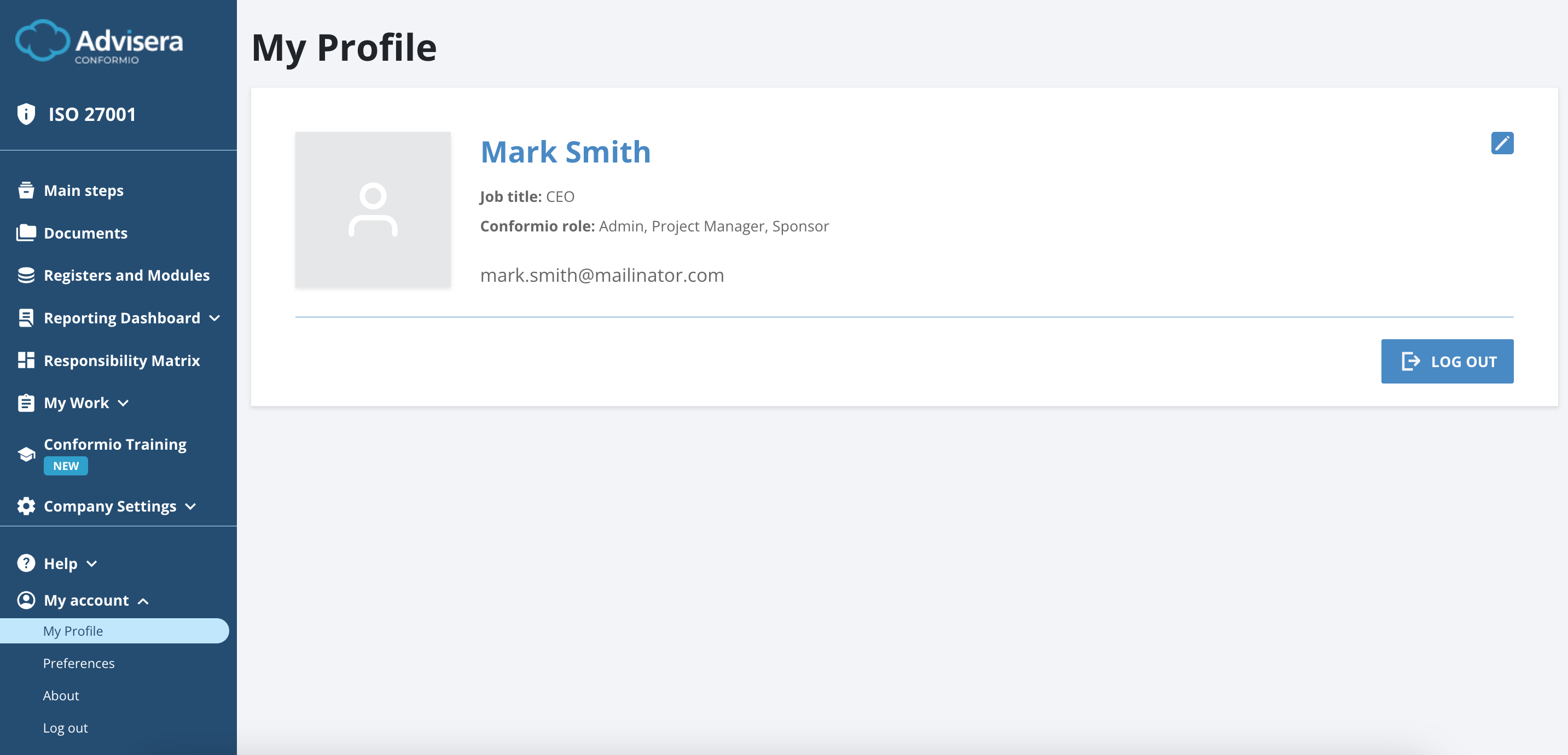Open Main steps from the sidebar icon

[26, 189]
